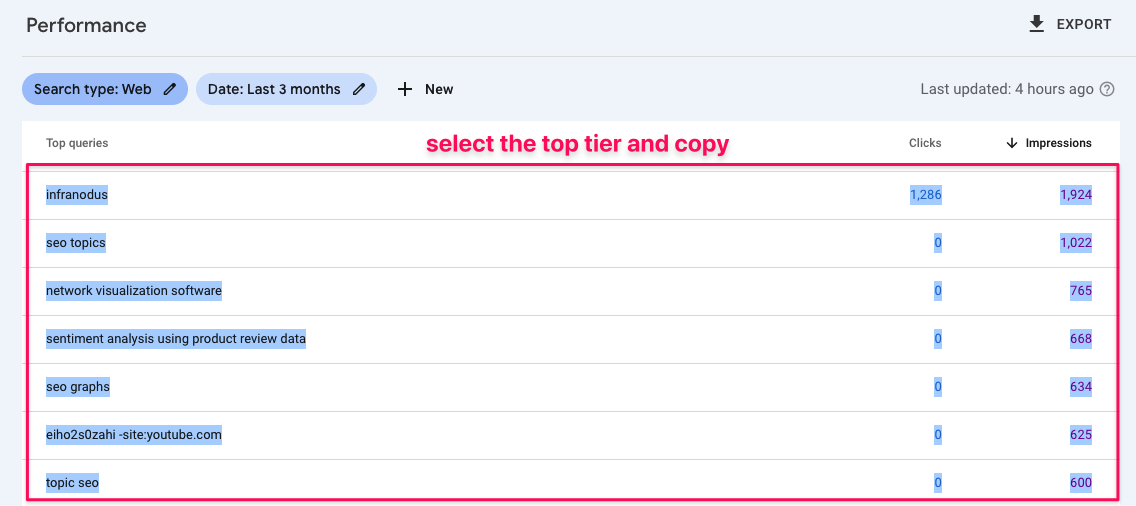Click the Top queries column header
The height and width of the screenshot is (506, 1136).
(x=77, y=143)
